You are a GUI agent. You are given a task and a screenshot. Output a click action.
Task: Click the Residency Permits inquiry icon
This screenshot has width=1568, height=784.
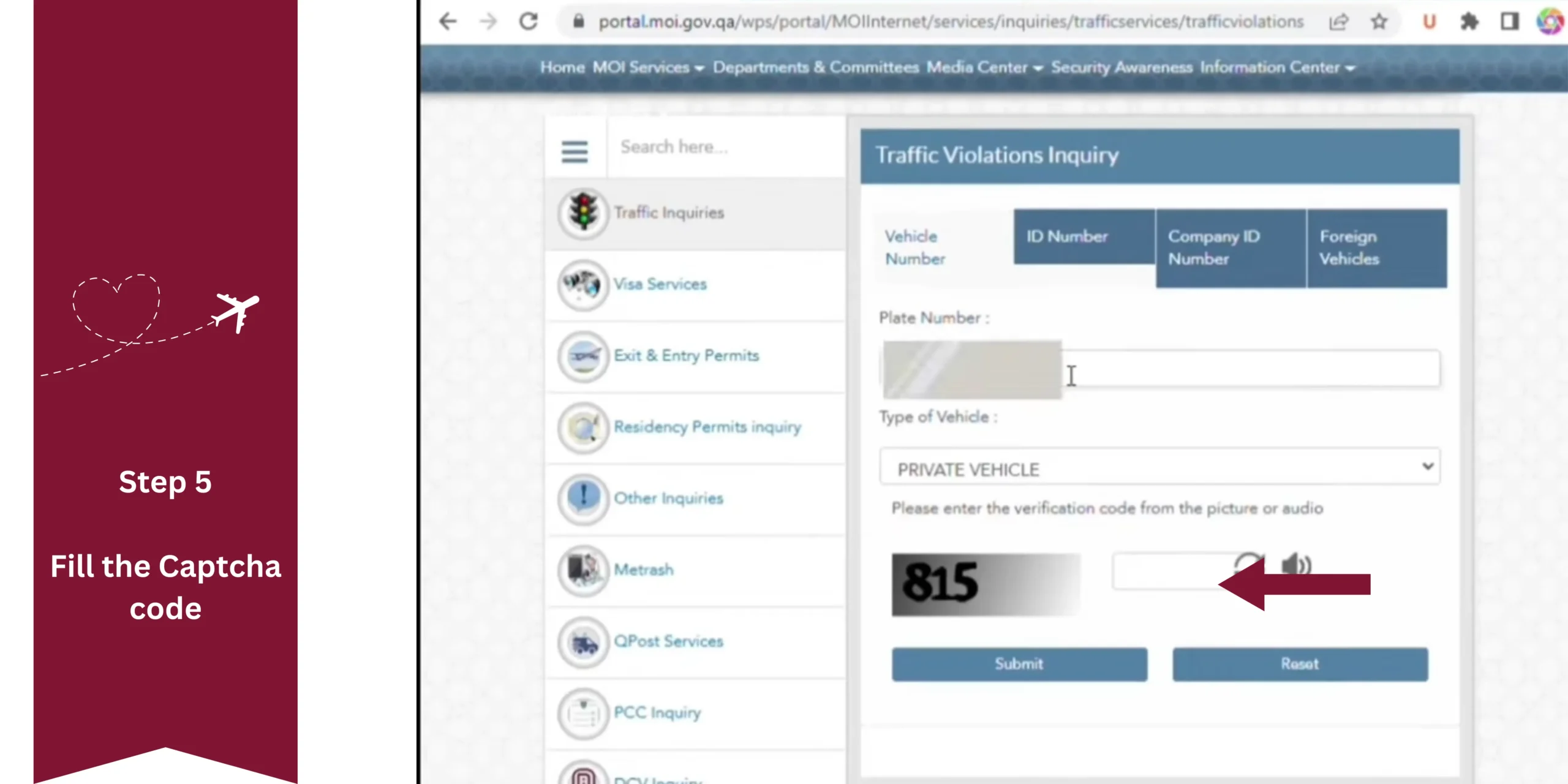pos(583,426)
